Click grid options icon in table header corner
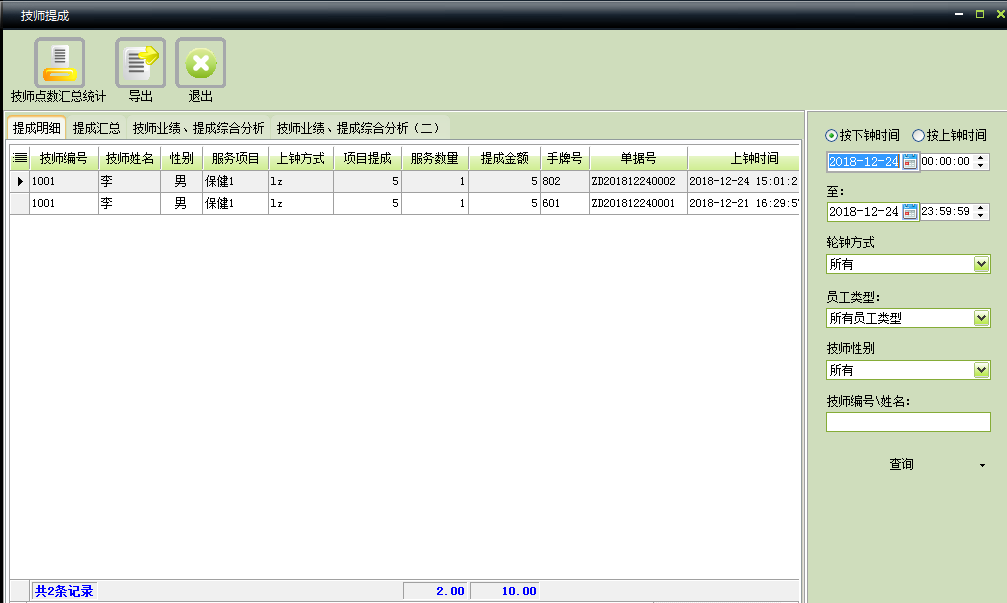Screen dimensions: 1007x603 [20, 158]
